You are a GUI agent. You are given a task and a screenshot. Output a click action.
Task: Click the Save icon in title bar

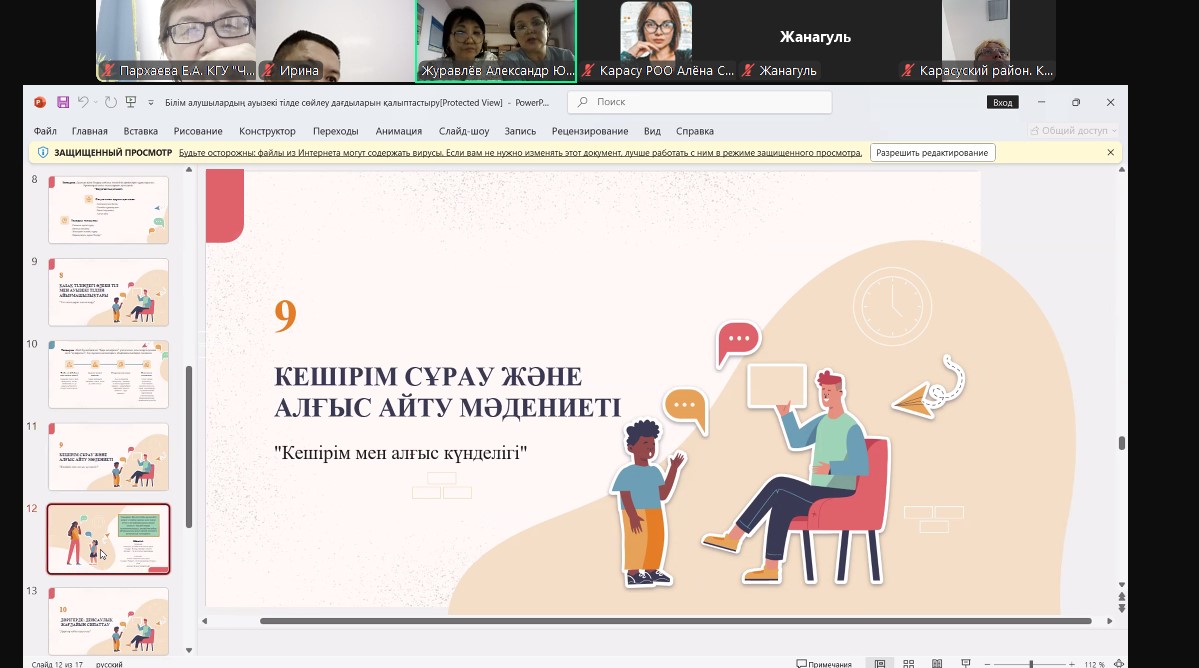pyautogui.click(x=63, y=102)
